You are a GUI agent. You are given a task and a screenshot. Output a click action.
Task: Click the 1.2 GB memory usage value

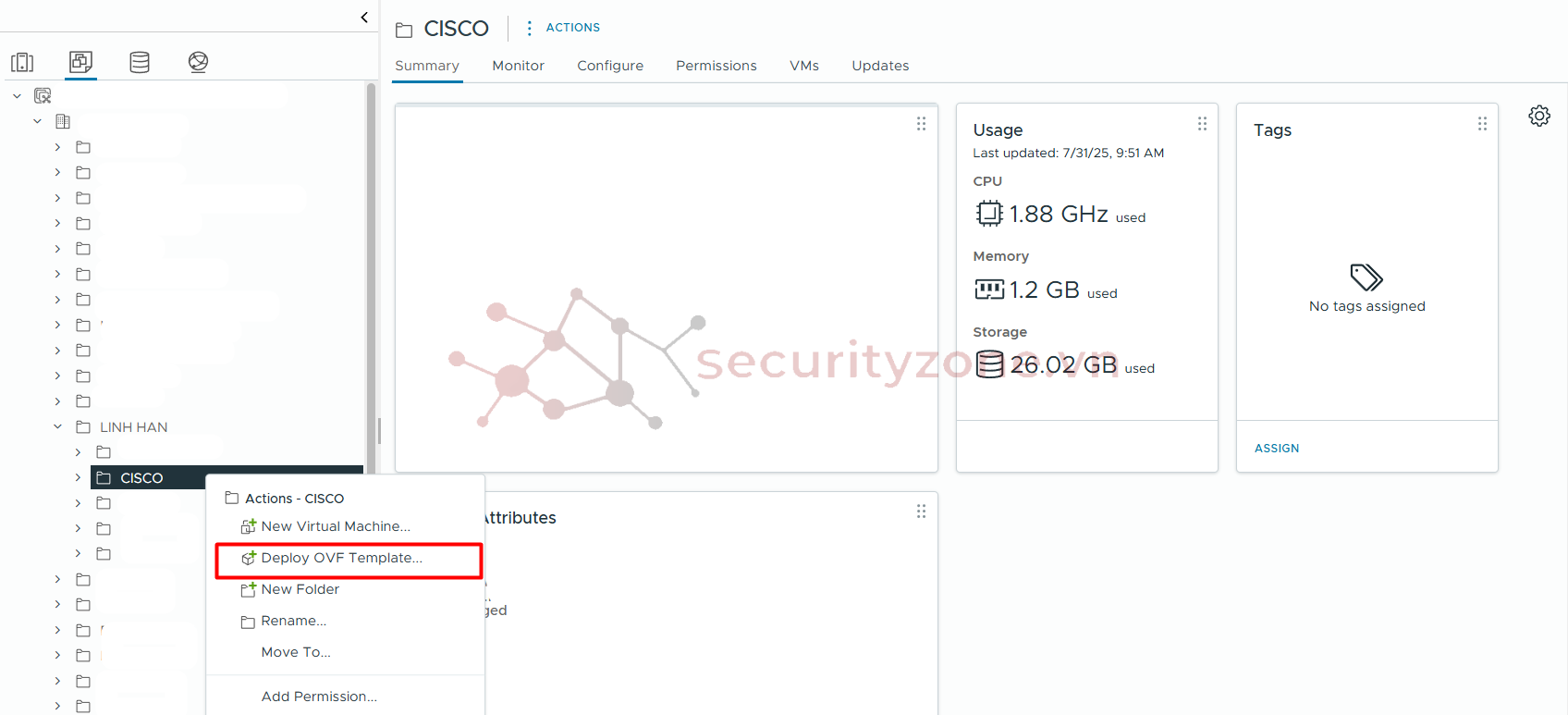click(1045, 290)
